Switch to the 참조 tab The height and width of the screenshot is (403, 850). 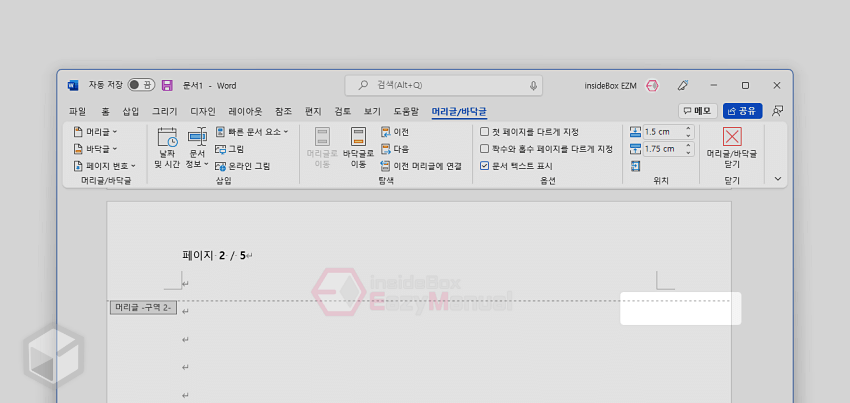(x=283, y=111)
